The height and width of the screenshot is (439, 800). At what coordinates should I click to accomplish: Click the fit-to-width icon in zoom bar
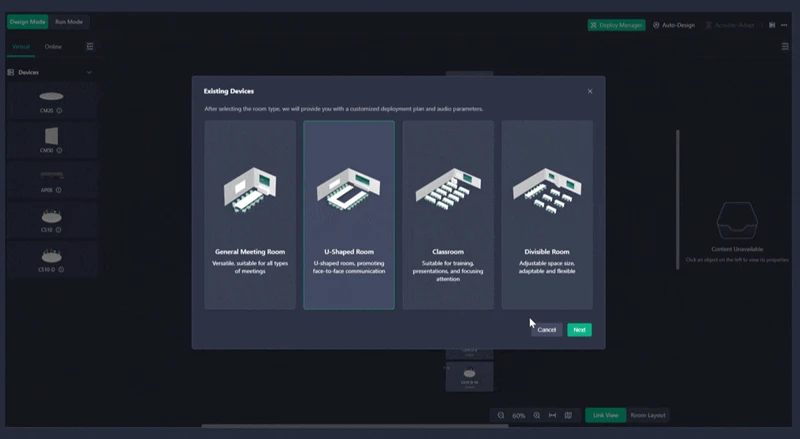coord(552,415)
